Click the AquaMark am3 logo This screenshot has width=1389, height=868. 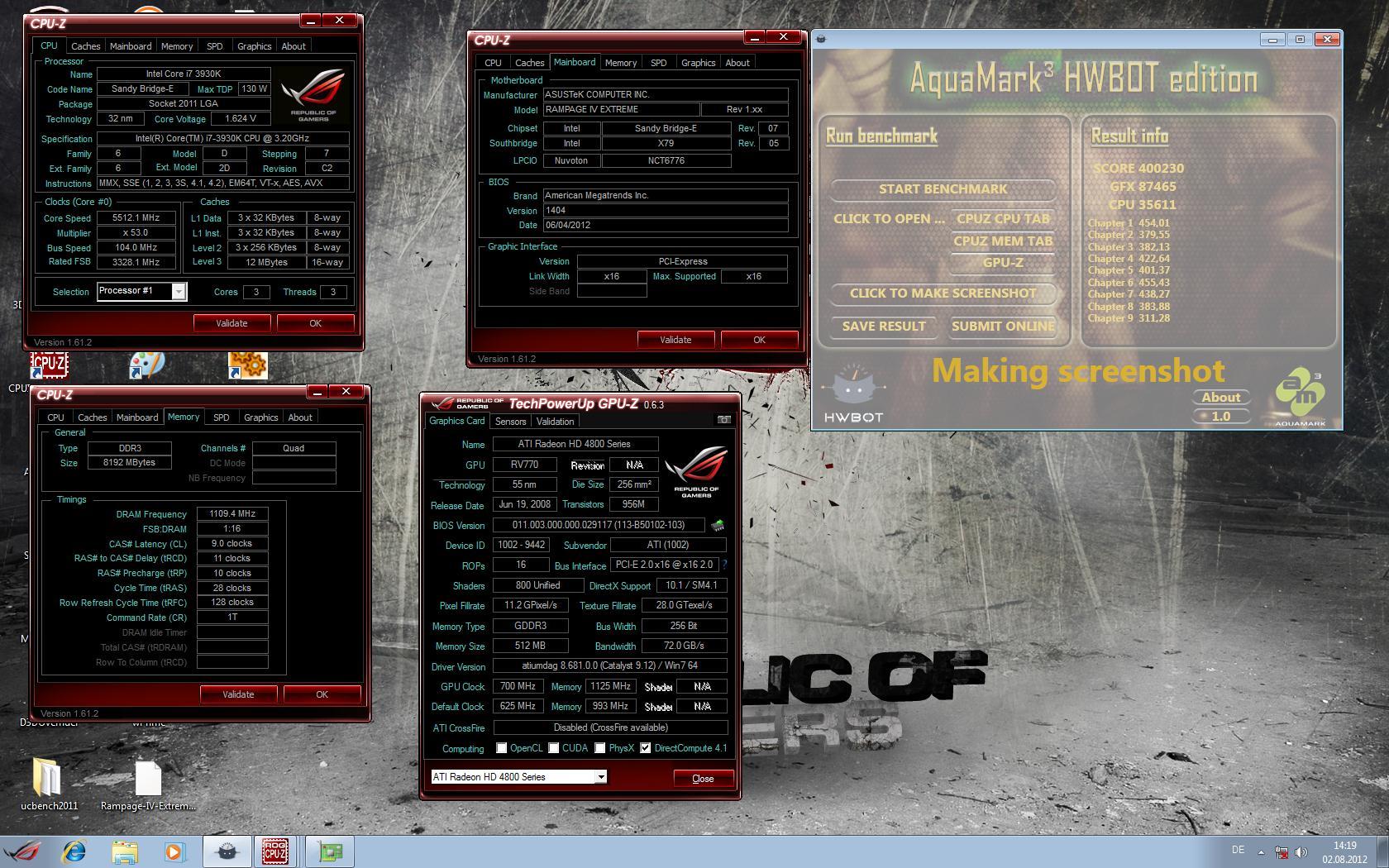1300,396
